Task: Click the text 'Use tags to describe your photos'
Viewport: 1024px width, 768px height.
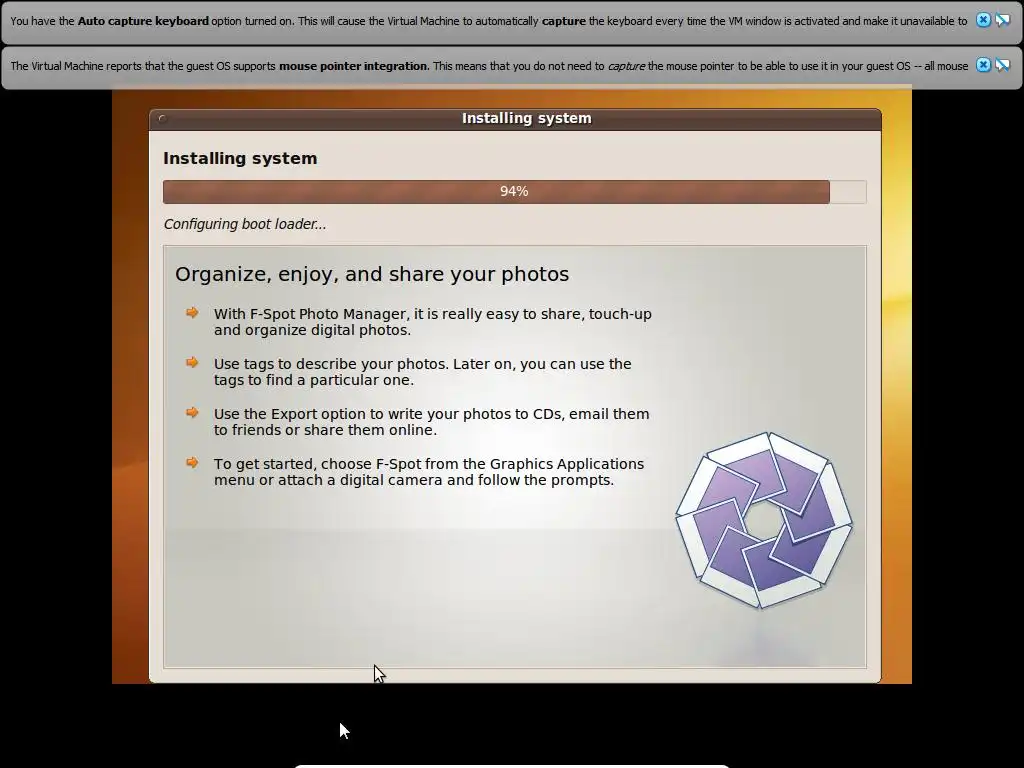Action: tap(331, 364)
